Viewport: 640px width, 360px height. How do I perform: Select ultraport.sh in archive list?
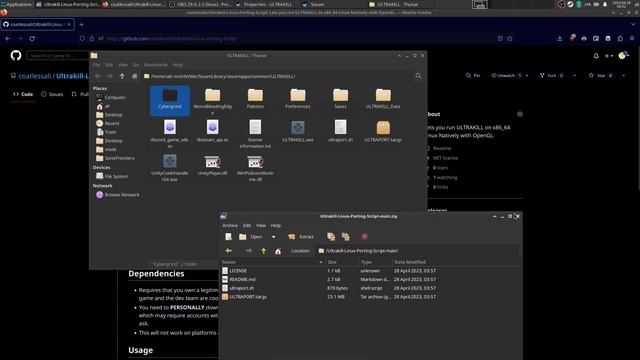pos(242,288)
